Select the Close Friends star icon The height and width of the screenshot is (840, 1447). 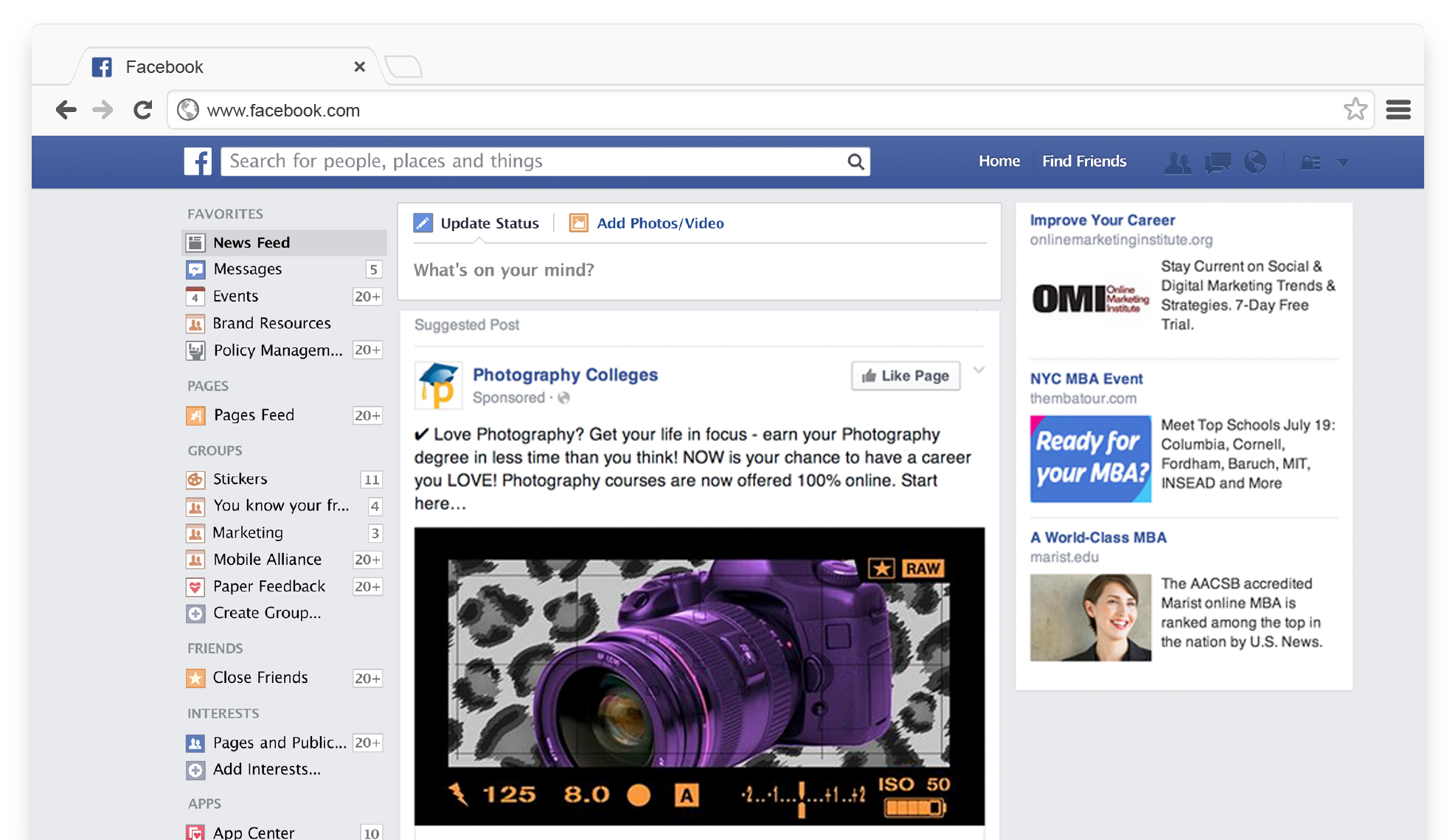(x=195, y=678)
